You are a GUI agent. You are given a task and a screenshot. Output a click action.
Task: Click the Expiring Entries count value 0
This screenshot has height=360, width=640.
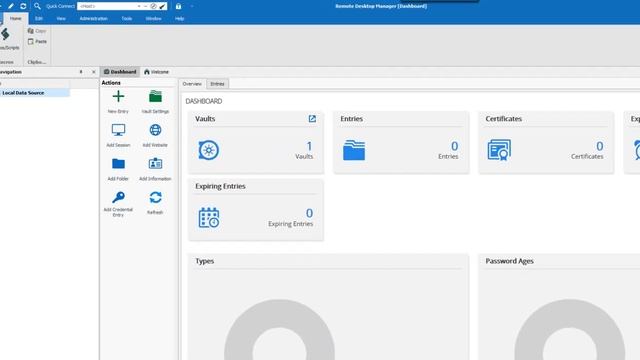[x=309, y=213]
